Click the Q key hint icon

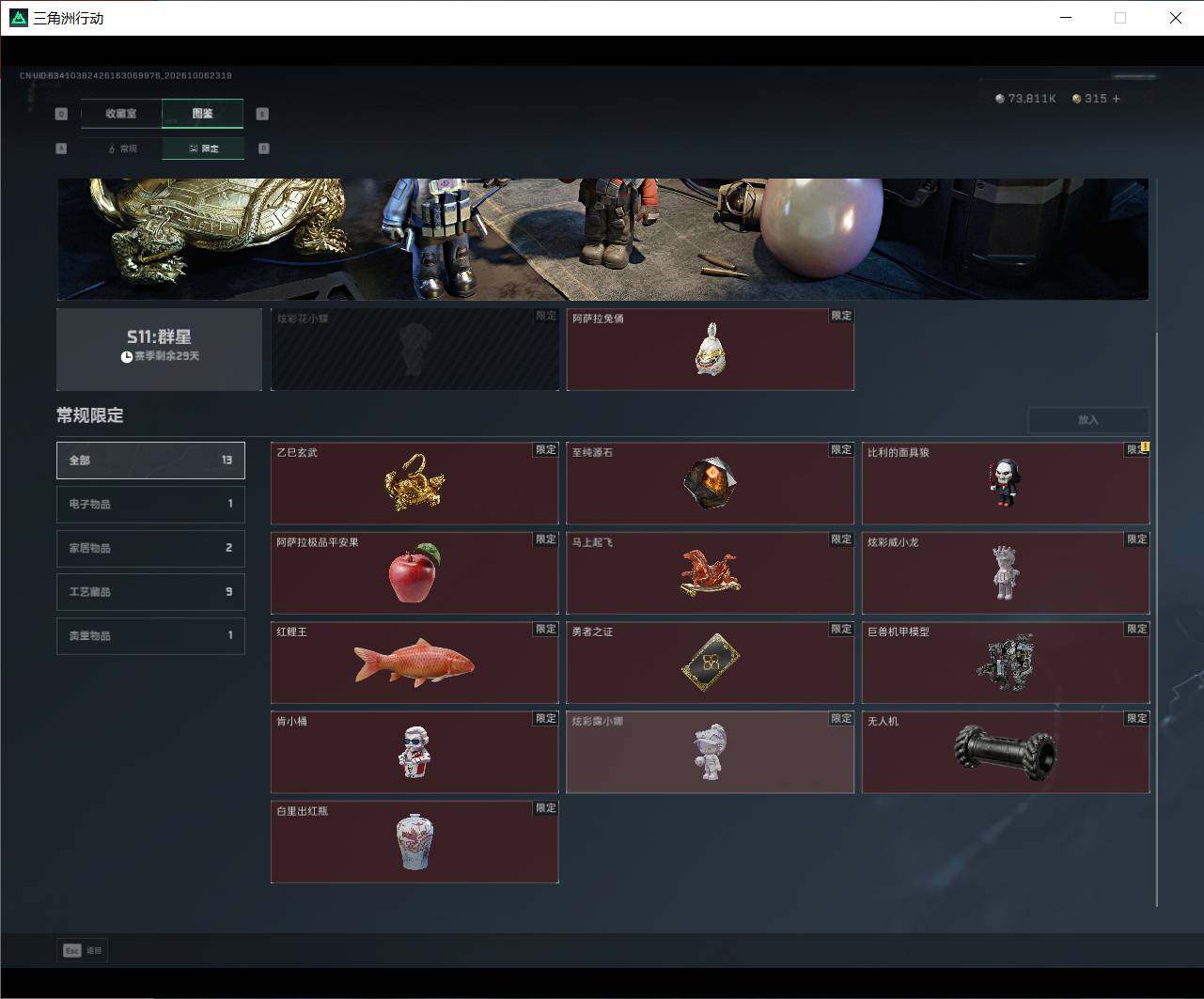pyautogui.click(x=61, y=114)
